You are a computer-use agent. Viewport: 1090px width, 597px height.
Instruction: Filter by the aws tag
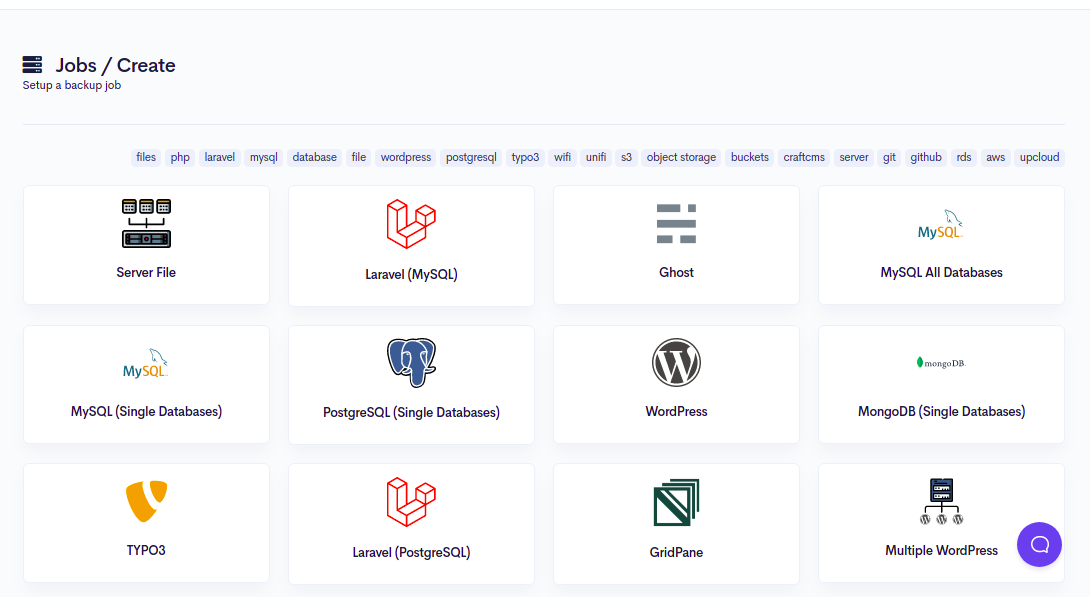point(995,157)
